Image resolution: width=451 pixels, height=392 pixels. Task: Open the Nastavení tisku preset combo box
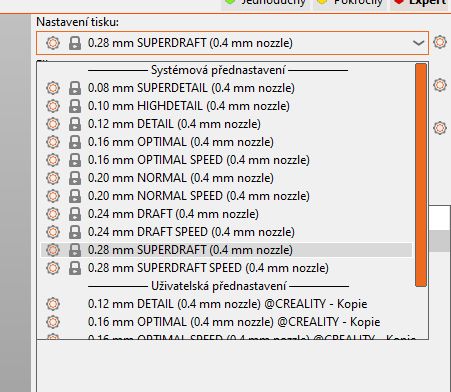(232, 43)
